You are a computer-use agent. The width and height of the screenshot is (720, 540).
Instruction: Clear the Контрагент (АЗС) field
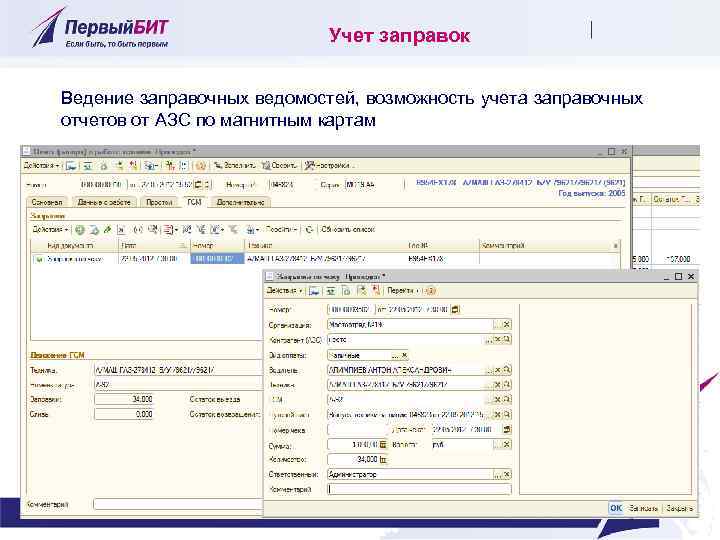point(498,340)
